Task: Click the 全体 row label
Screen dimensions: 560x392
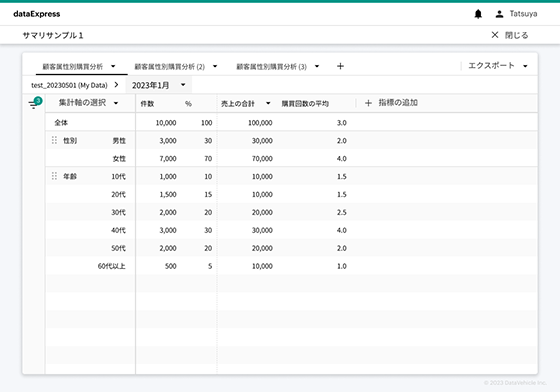Action: (61, 122)
